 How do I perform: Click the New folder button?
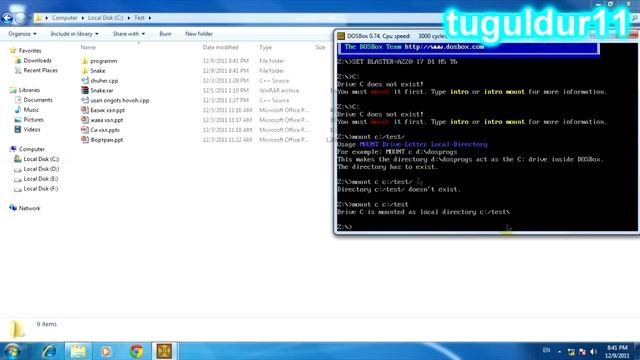pyautogui.click(x=199, y=33)
